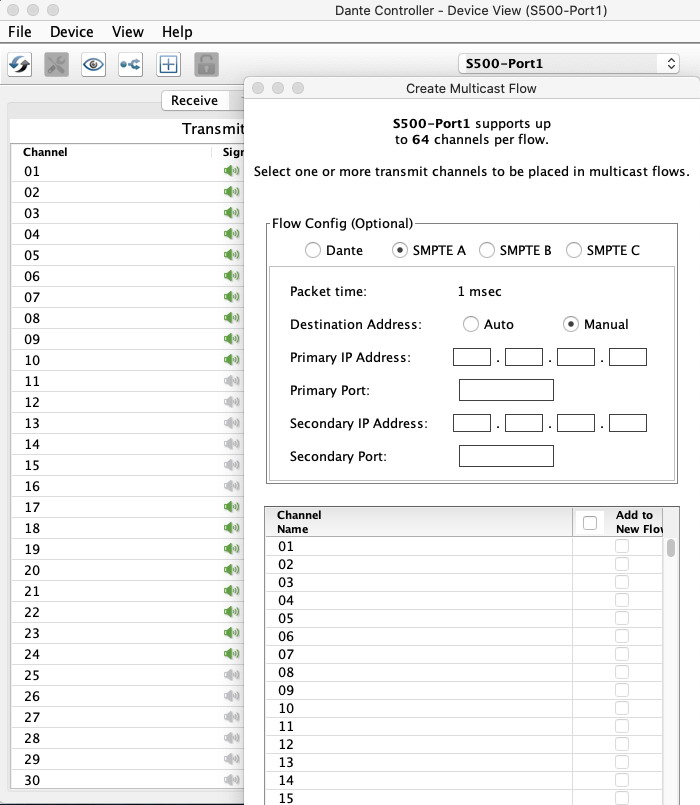Click the Secondary Port input field
The image size is (700, 805).
tap(506, 456)
